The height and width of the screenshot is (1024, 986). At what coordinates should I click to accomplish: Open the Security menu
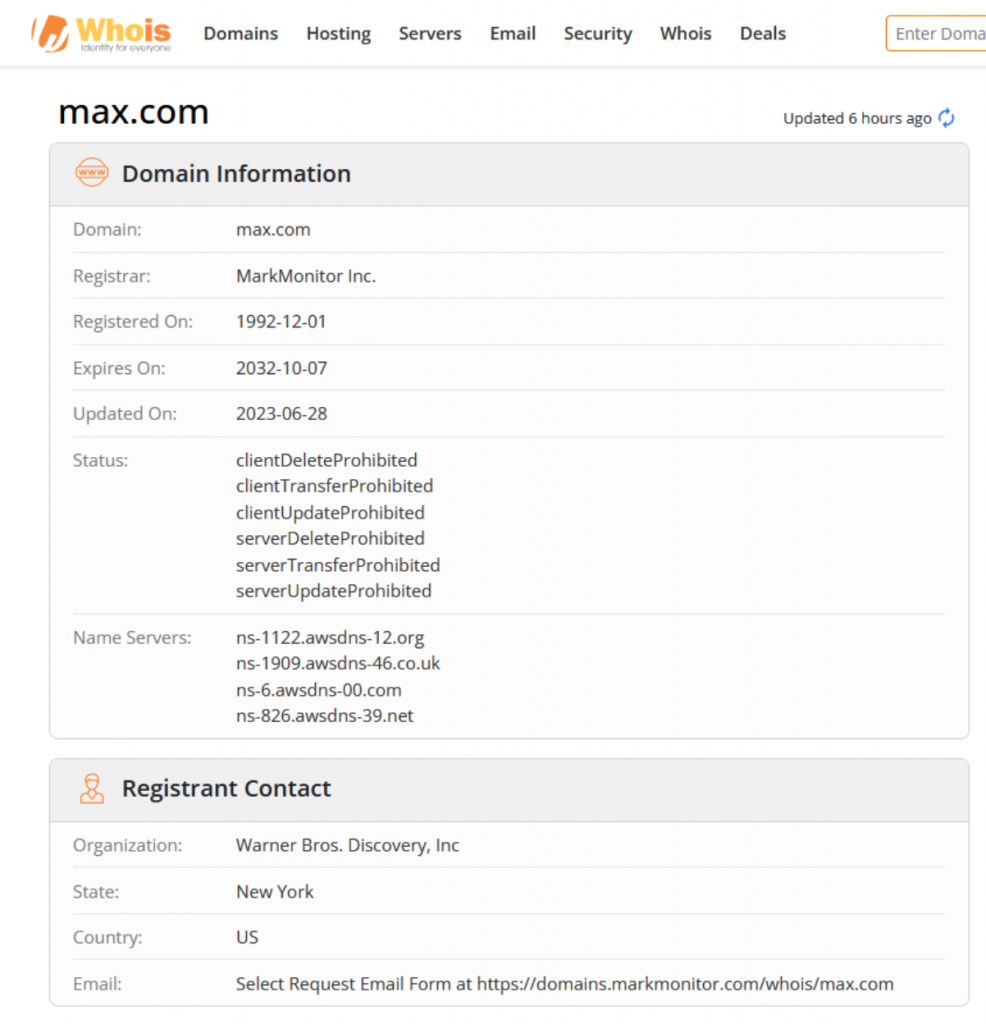point(598,34)
